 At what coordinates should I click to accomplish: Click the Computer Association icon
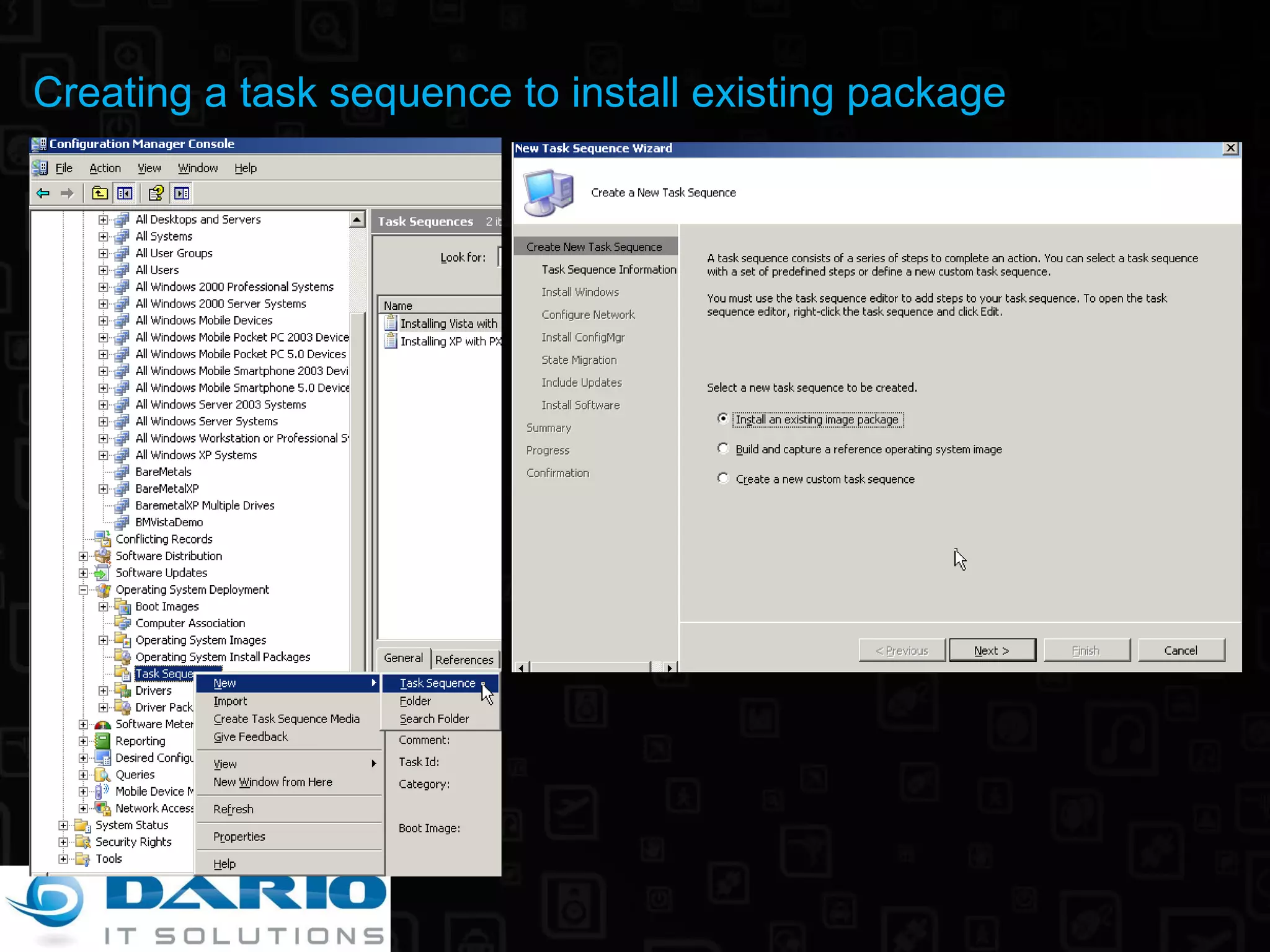pyautogui.click(x=123, y=623)
